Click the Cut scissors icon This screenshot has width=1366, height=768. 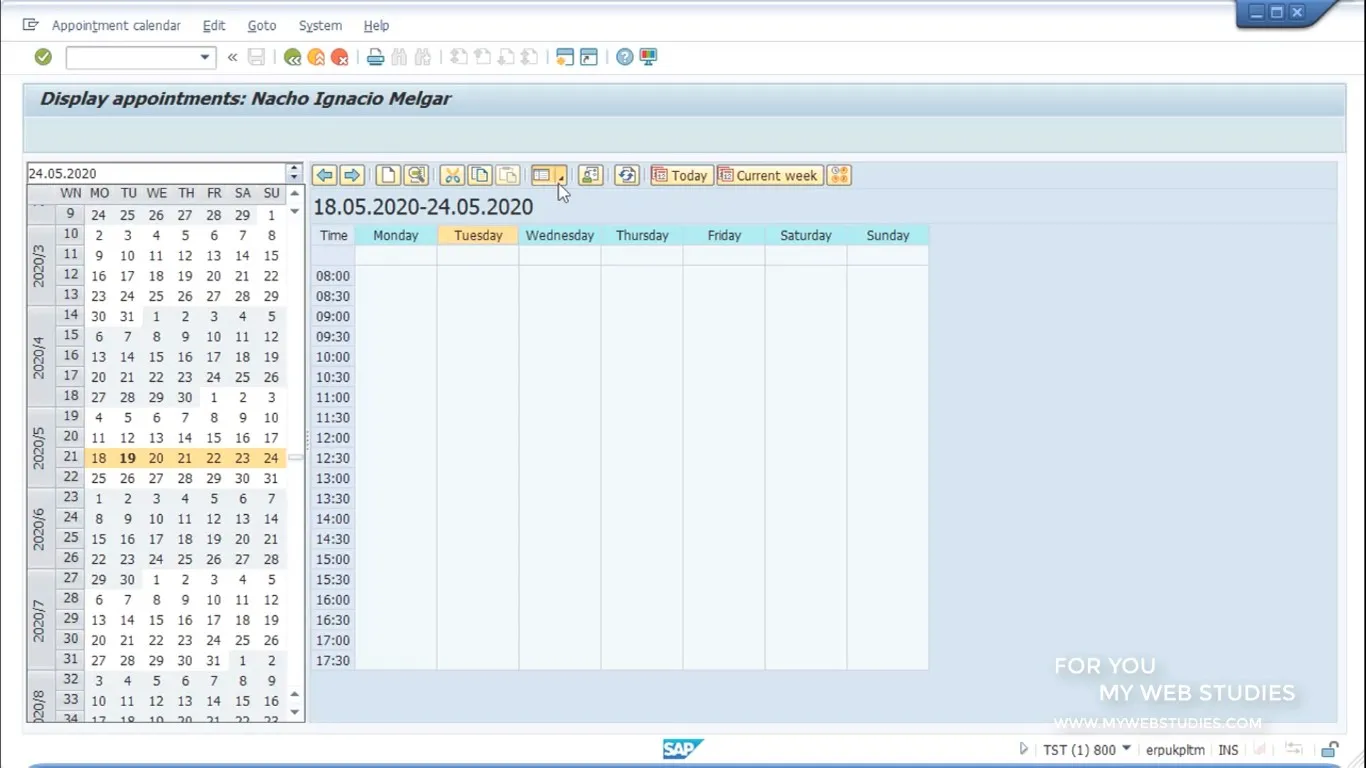tap(452, 175)
